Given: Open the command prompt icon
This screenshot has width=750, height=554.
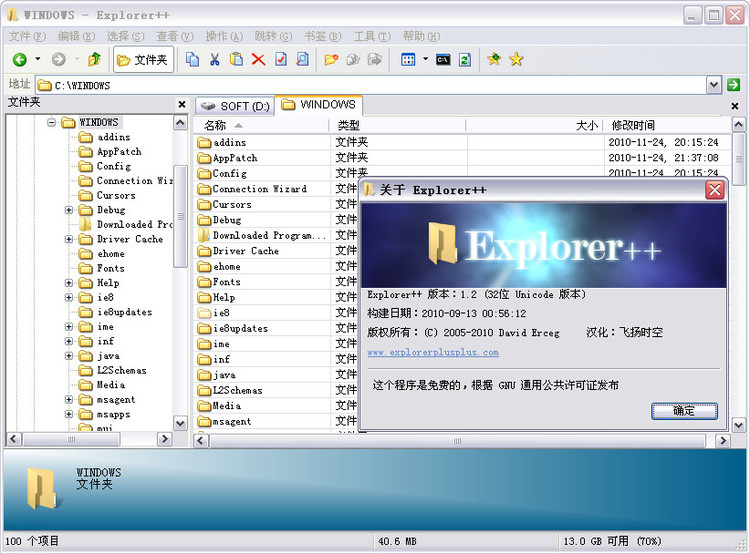Looking at the screenshot, I should pos(443,60).
